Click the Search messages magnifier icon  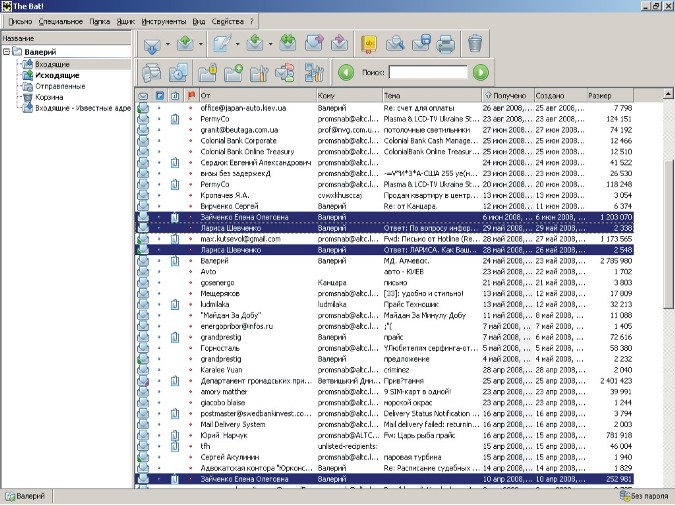coord(395,43)
